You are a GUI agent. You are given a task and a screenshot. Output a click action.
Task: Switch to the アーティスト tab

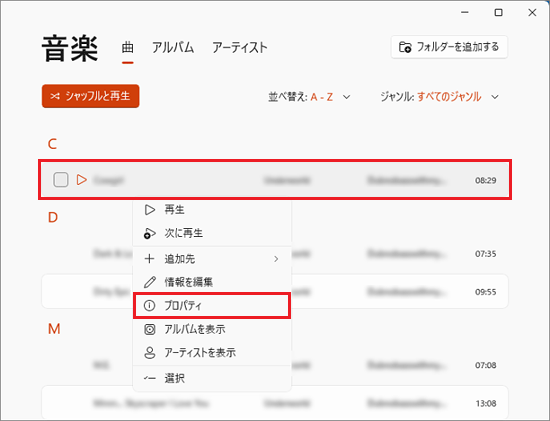[240, 48]
